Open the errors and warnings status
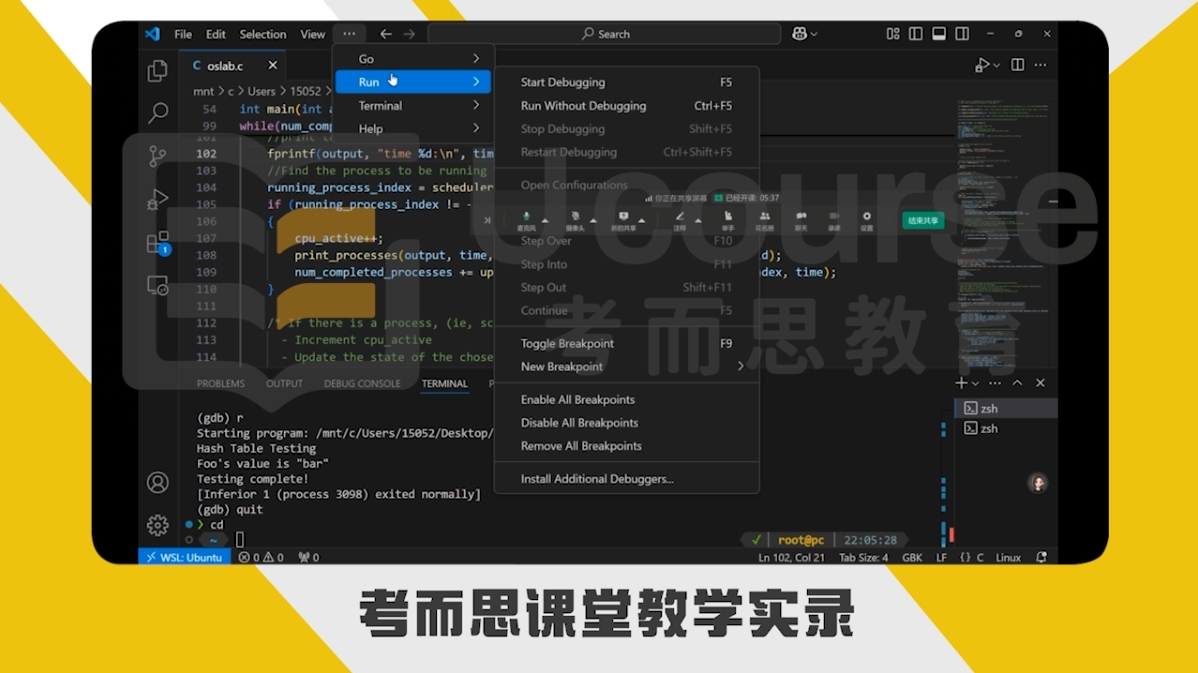Viewport: 1198px width, 673px height. (261, 558)
